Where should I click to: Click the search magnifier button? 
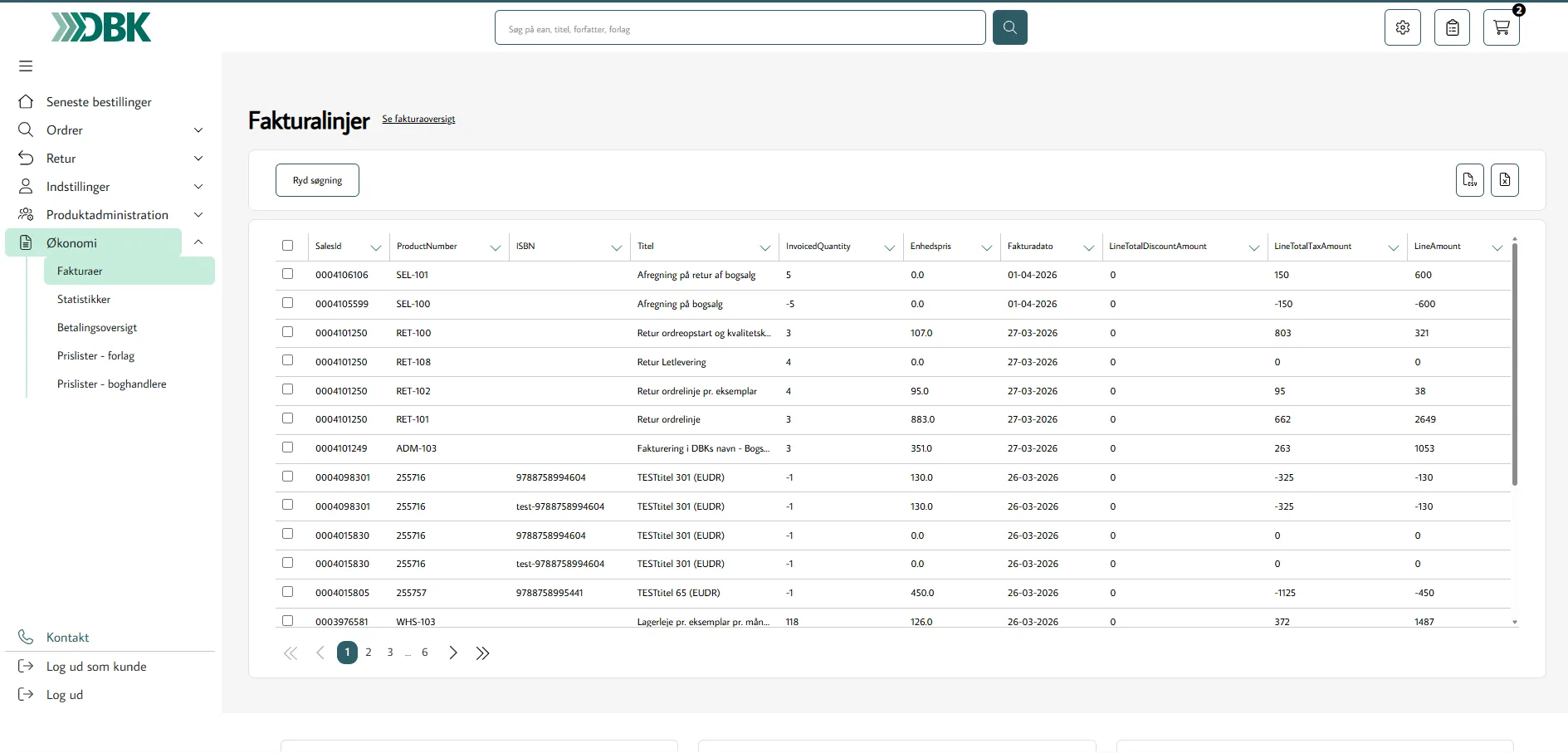coord(1009,27)
